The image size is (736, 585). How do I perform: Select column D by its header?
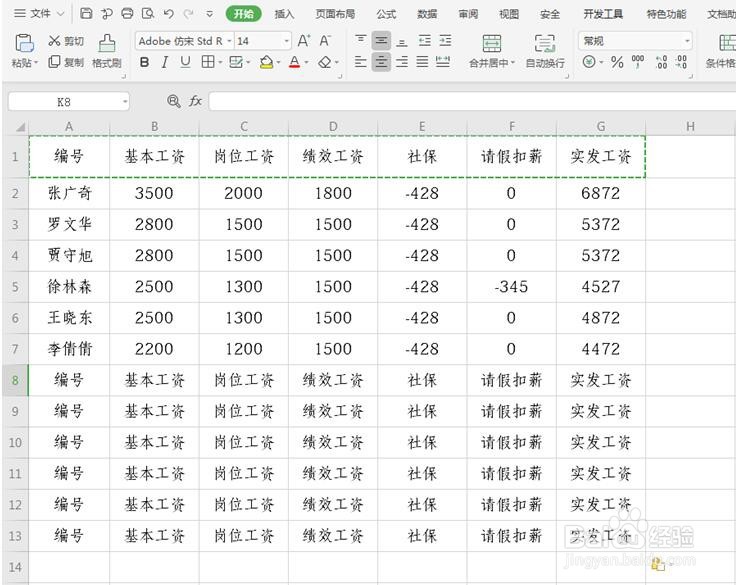(x=333, y=127)
